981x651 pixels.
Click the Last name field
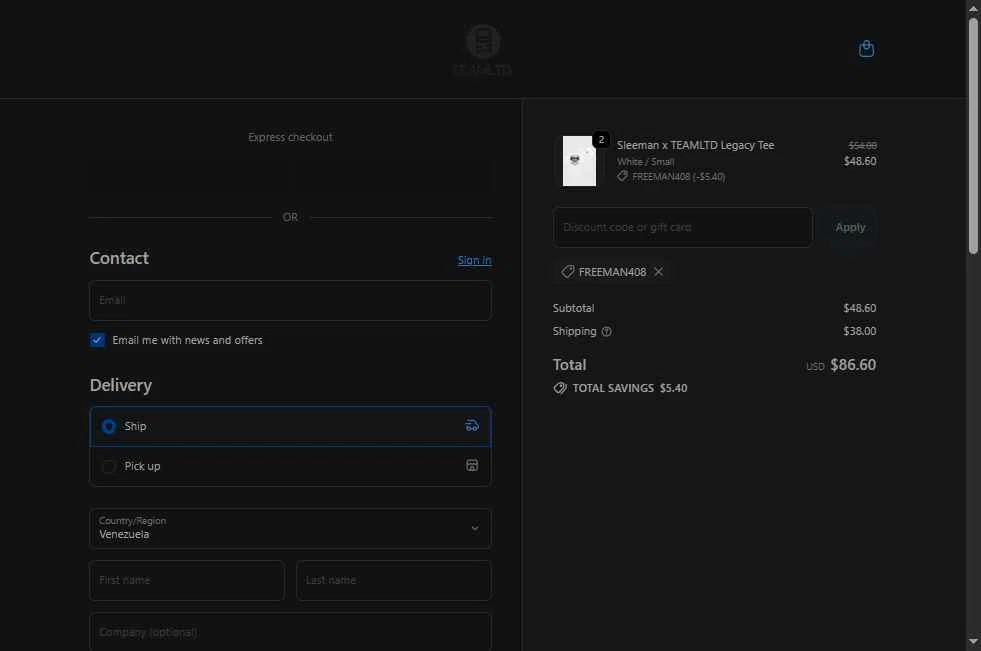pyautogui.click(x=394, y=580)
